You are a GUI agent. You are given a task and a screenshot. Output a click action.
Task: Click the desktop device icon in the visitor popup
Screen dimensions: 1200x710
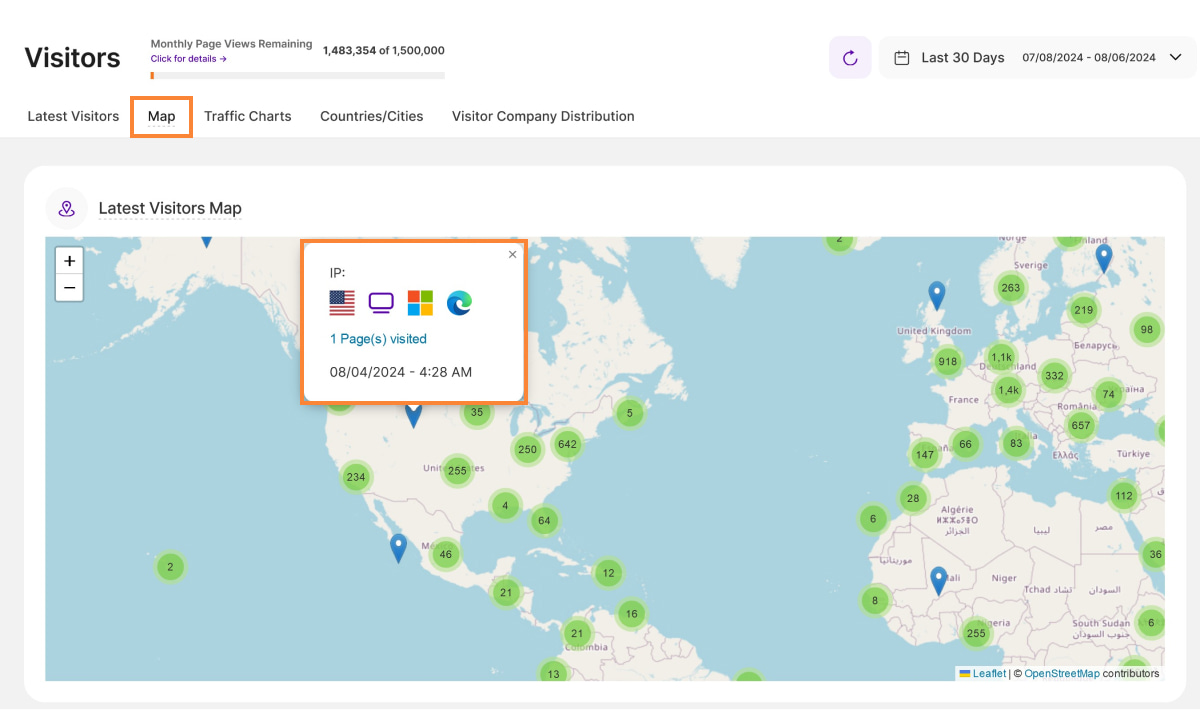click(380, 302)
